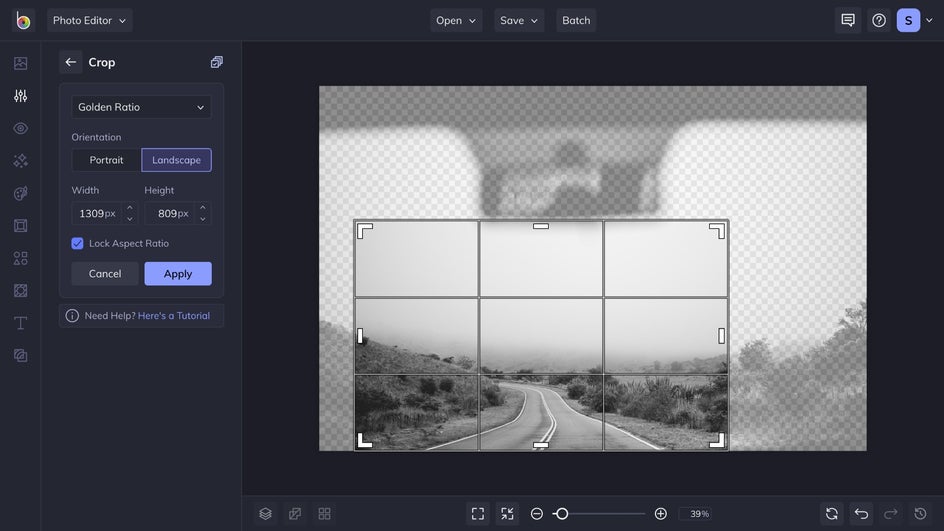Toggle the grid view icon
This screenshot has height=531, width=944.
click(324, 514)
